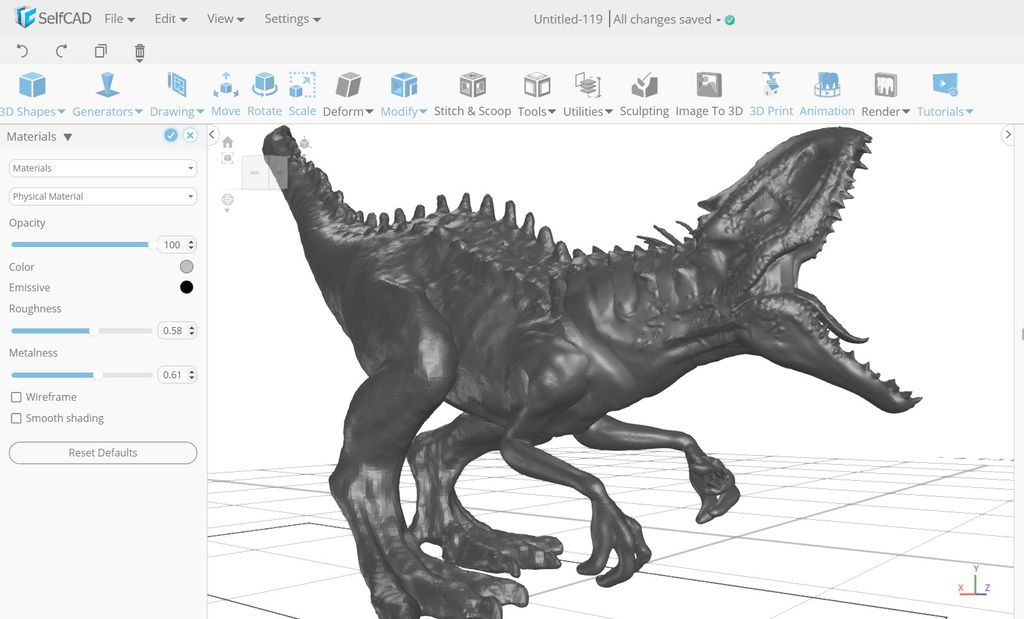Open the Stitch & Scoop tool
1024x619 pixels.
click(472, 95)
